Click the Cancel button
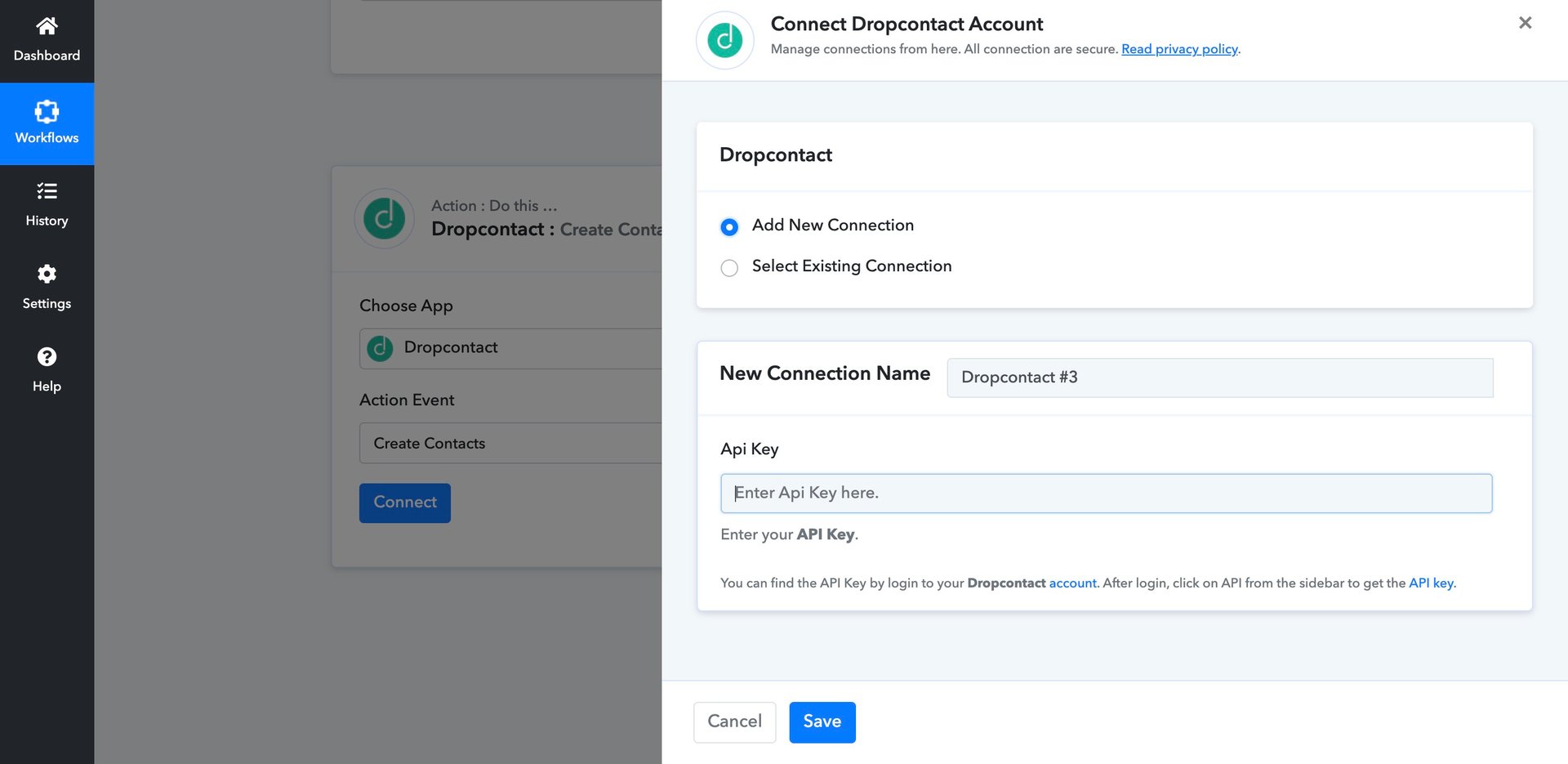1568x764 pixels. [734, 722]
